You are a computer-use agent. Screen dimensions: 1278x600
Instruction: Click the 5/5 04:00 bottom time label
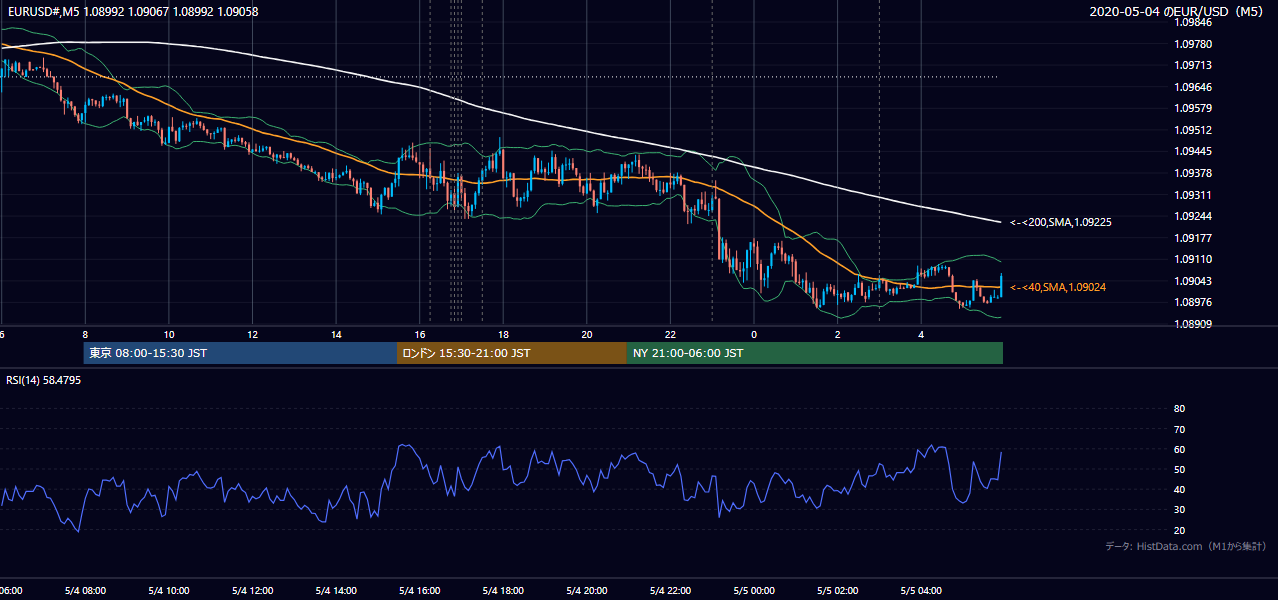(x=922, y=591)
